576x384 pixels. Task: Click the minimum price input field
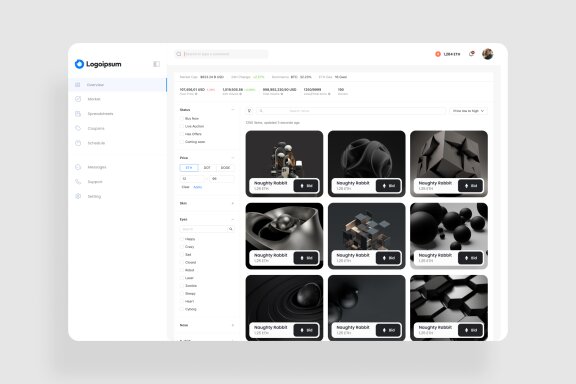point(193,179)
